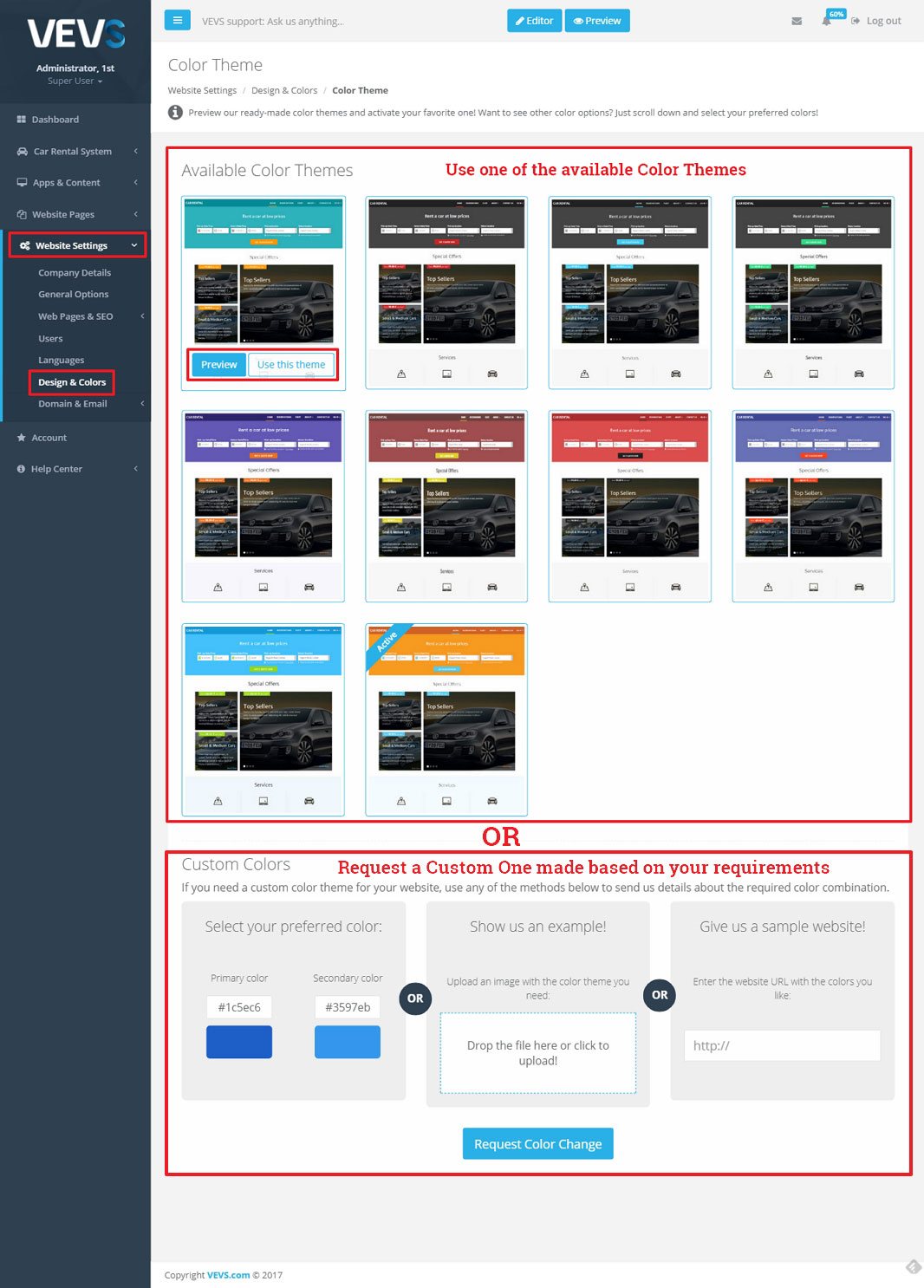Click the top Preview button
Image resolution: width=924 pixels, height=1288 pixels.
coord(597,21)
